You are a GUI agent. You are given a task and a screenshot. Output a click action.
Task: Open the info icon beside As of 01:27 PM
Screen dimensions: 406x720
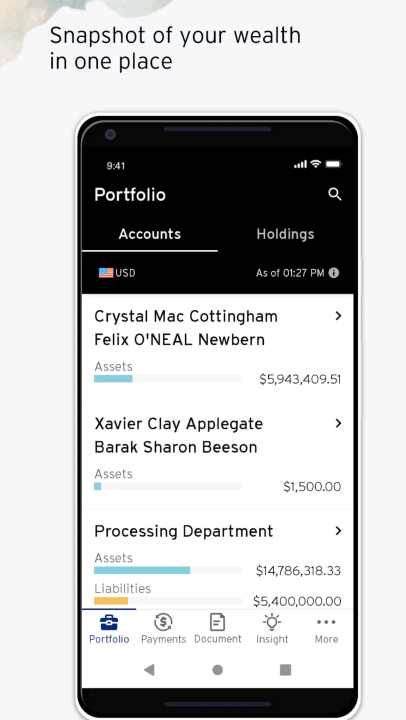coord(334,273)
